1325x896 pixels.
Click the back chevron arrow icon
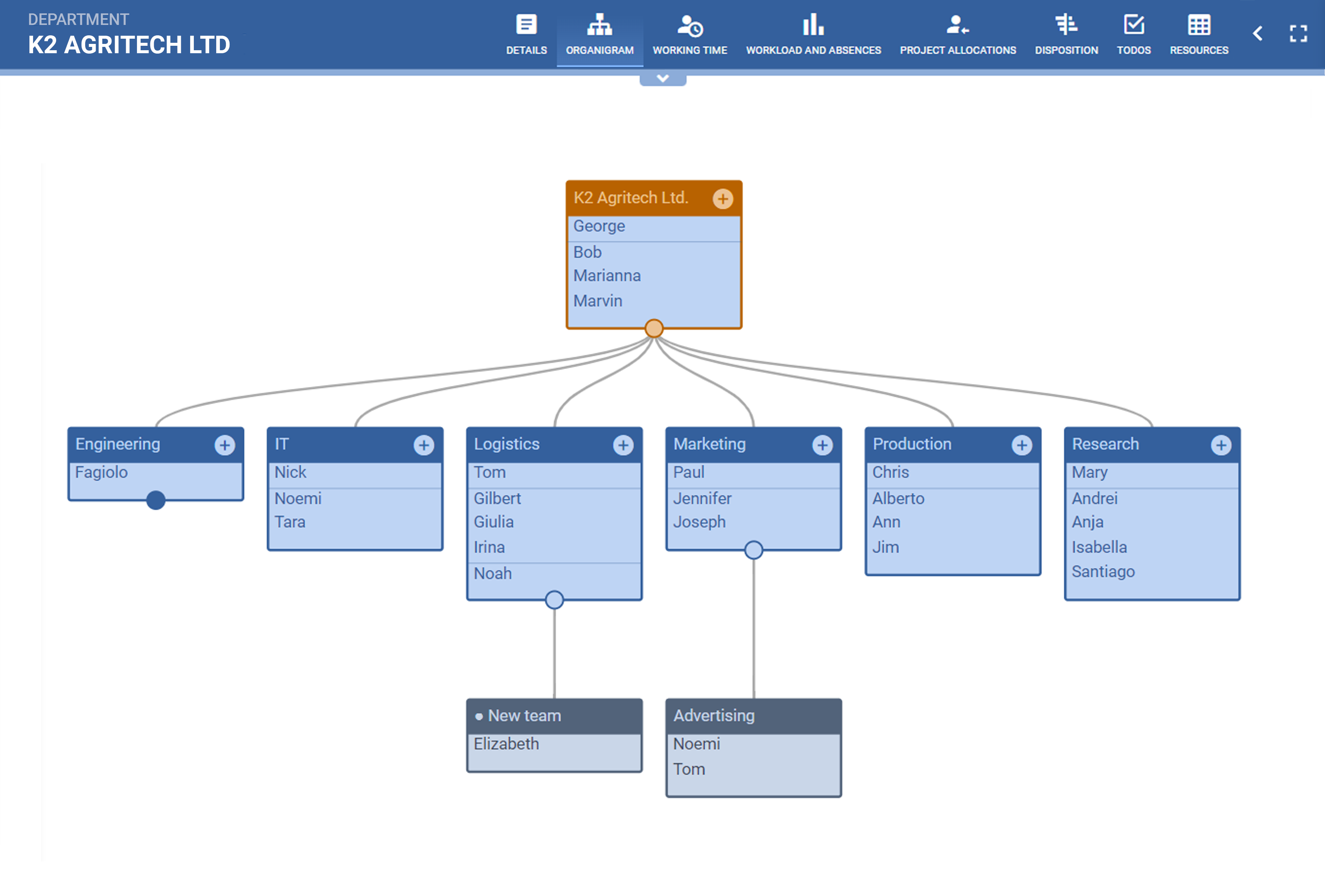click(1258, 33)
